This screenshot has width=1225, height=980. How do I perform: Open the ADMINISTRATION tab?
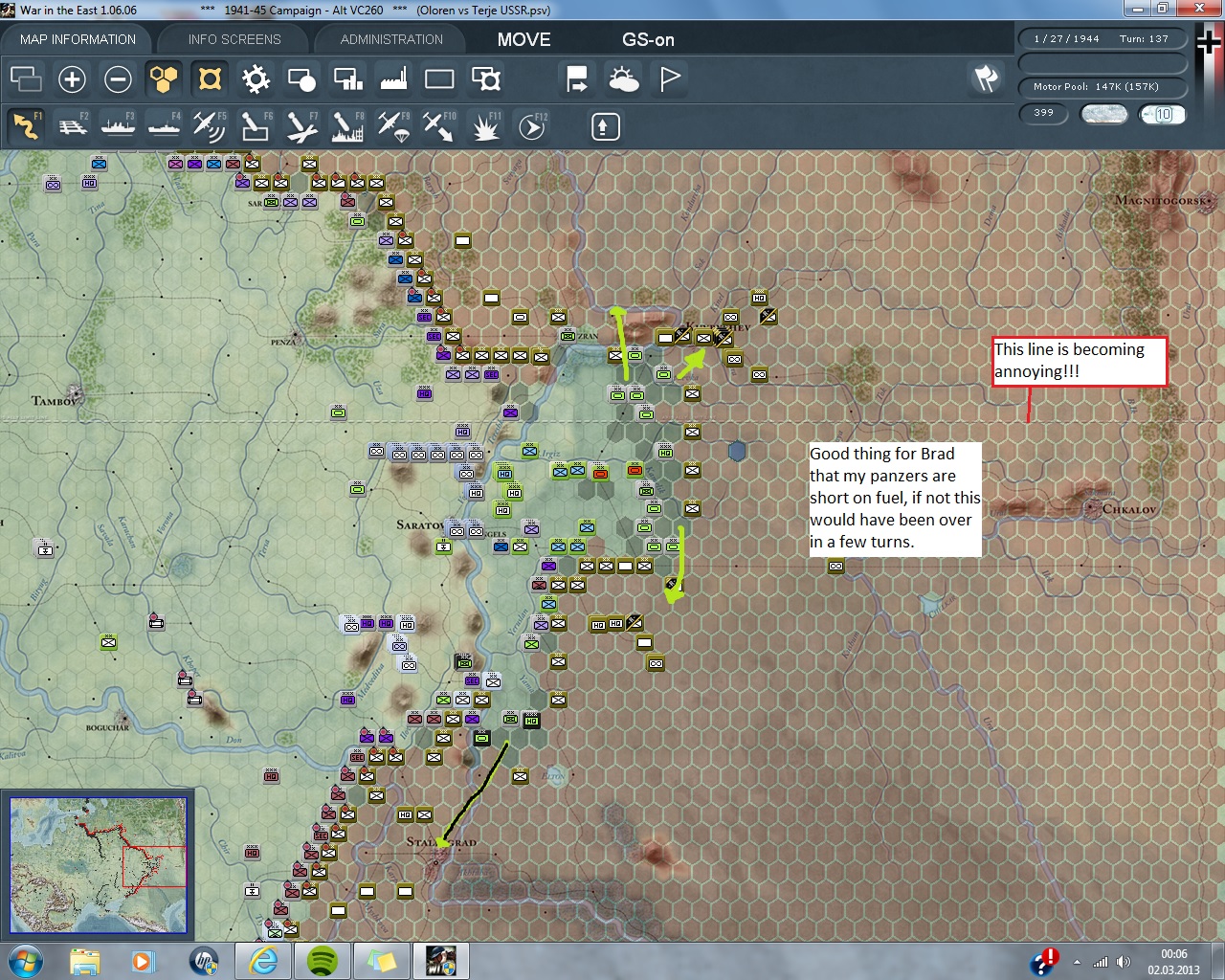pos(391,39)
